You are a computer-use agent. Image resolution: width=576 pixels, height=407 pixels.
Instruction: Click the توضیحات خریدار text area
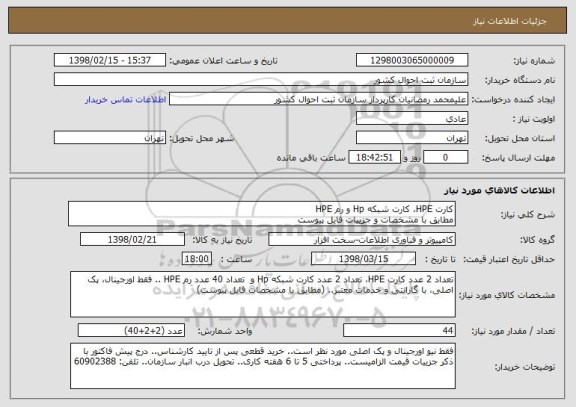point(263,366)
